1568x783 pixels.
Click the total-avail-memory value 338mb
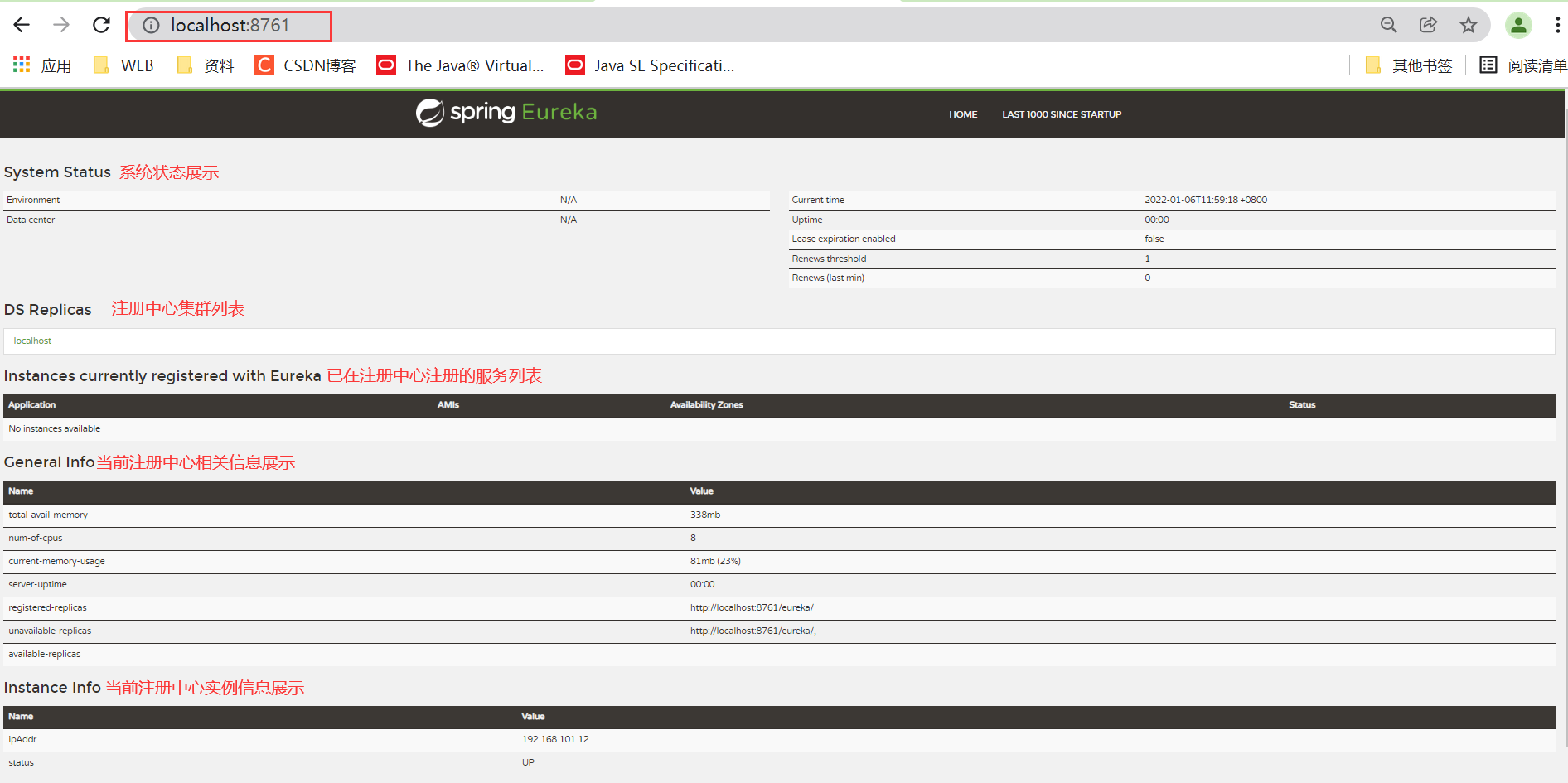coord(705,515)
